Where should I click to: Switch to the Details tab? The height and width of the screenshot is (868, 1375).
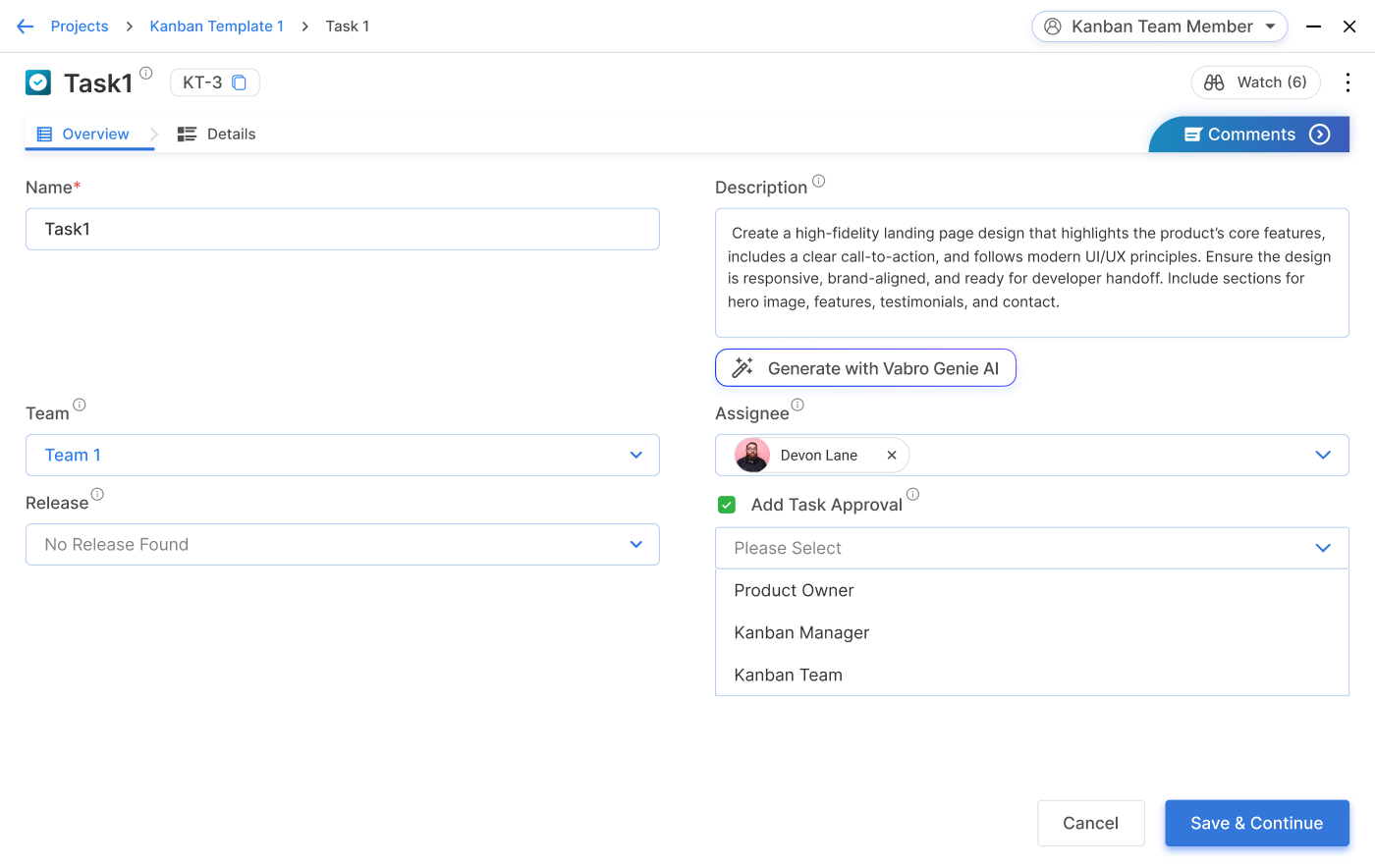click(217, 135)
